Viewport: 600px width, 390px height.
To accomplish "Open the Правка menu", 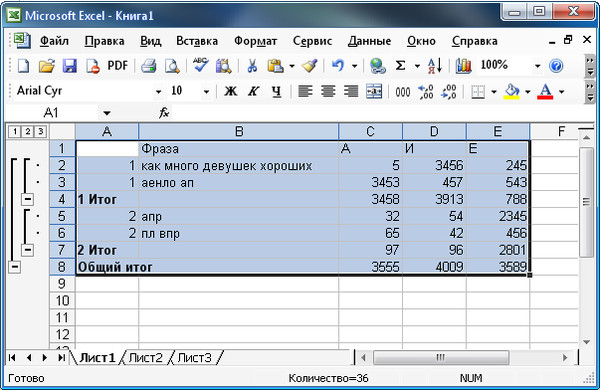I will [x=104, y=41].
